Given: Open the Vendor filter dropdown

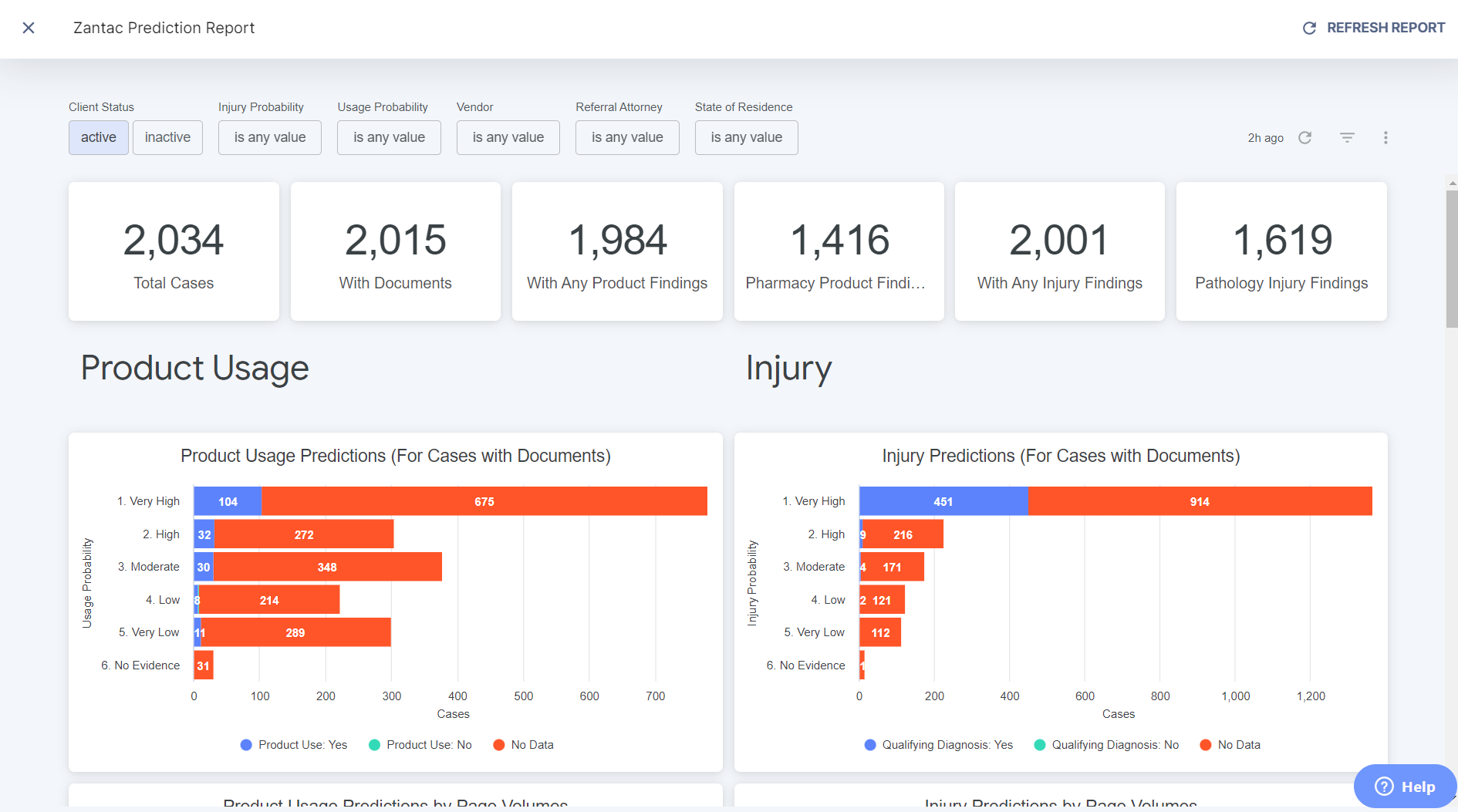Looking at the screenshot, I should 508,137.
